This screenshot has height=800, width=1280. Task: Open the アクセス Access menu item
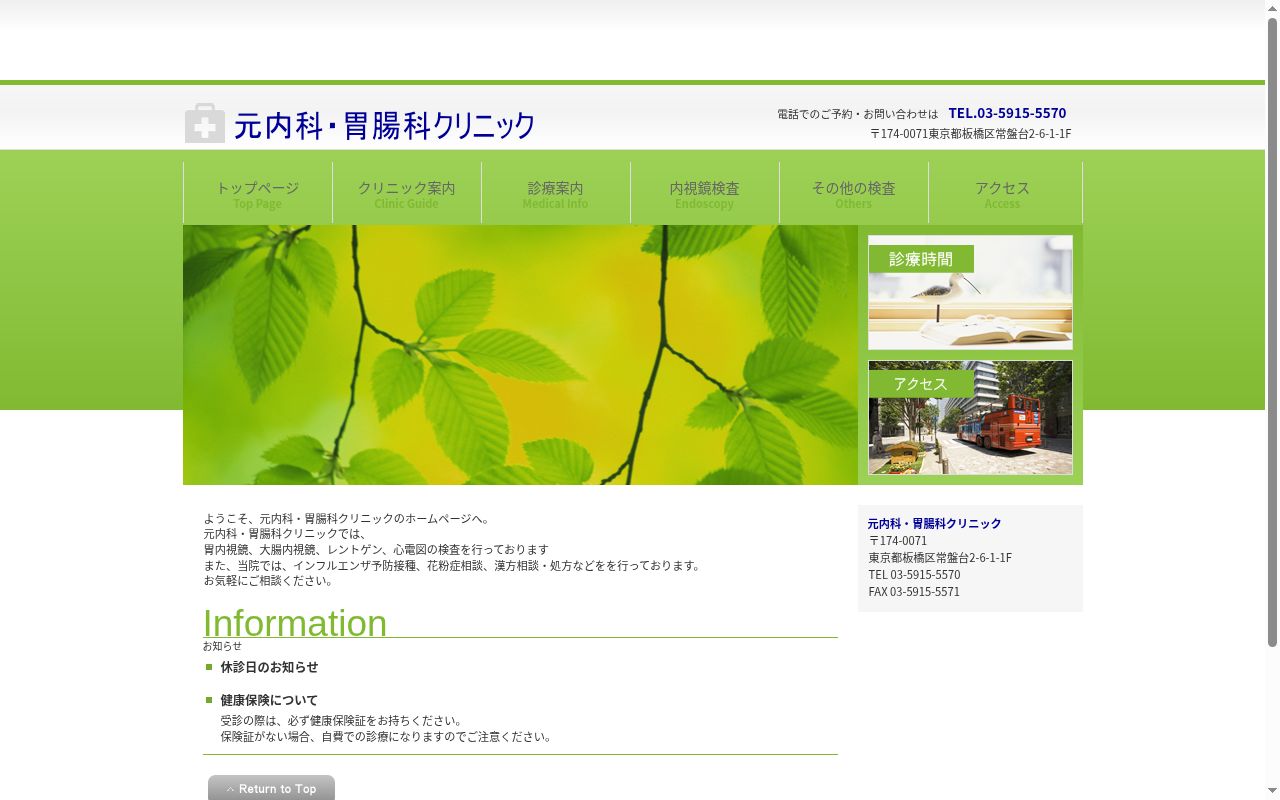pyautogui.click(x=1003, y=193)
